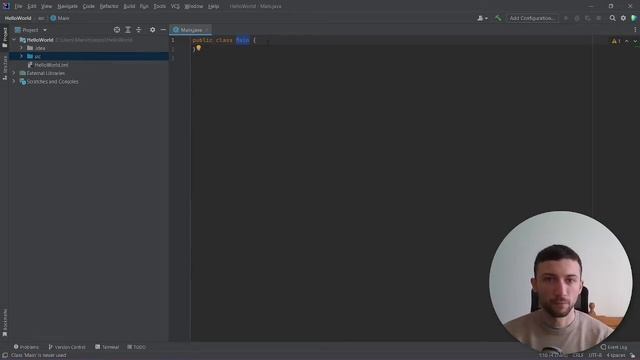Open the Window menu
Screen dimensions: 640x360
(x=194, y=6)
